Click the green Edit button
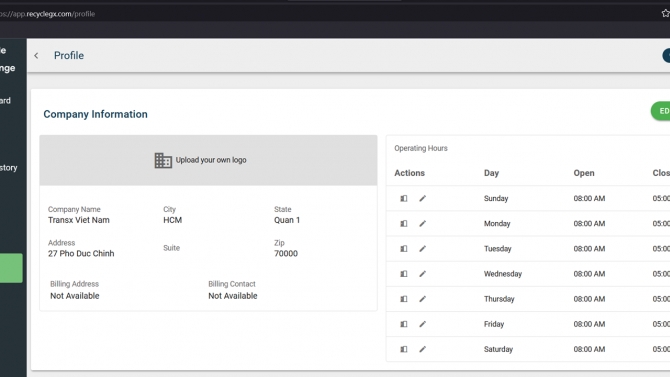 [x=661, y=111]
